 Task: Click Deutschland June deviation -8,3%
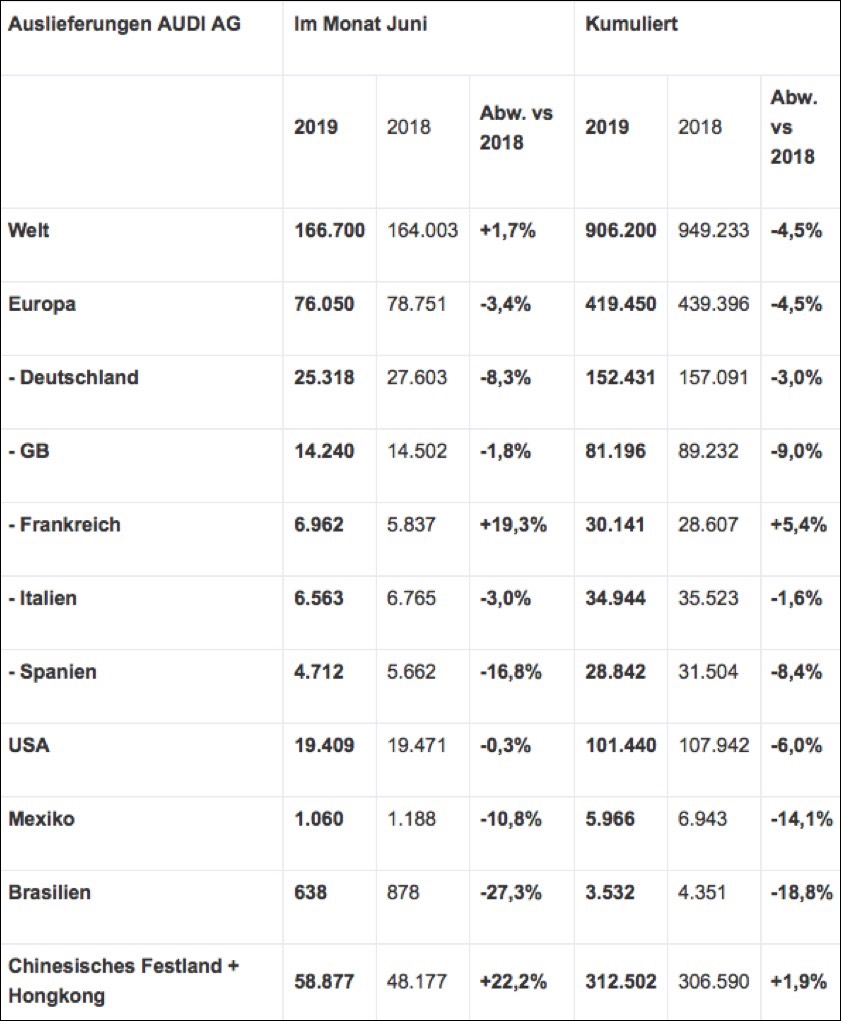(x=505, y=378)
